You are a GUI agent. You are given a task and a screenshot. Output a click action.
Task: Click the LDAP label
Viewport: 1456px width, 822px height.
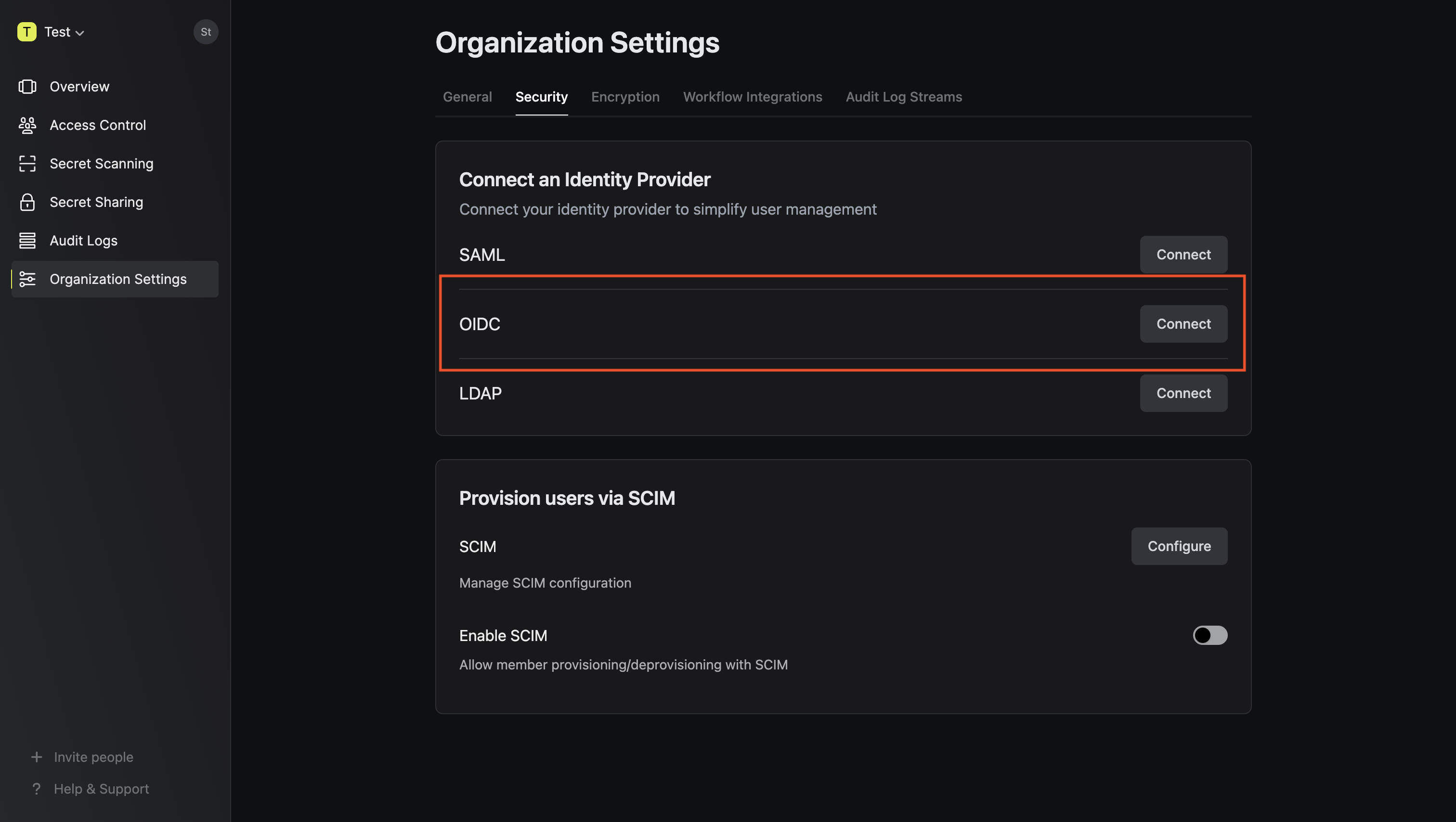[480, 393]
